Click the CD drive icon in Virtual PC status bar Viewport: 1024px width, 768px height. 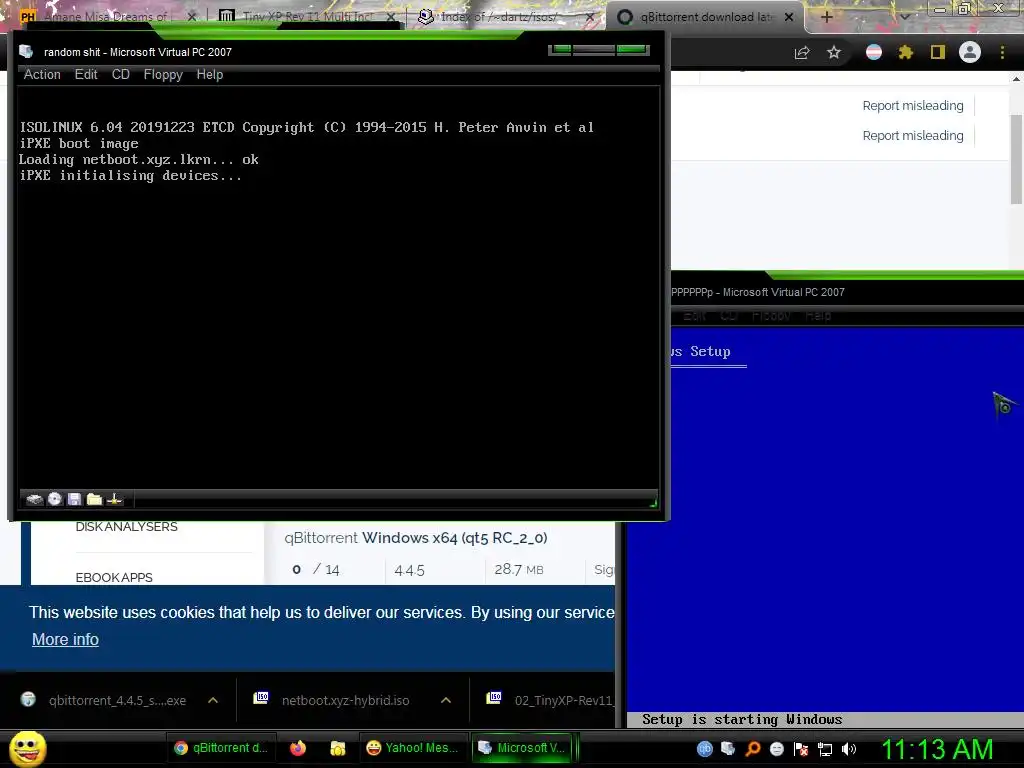(55, 499)
